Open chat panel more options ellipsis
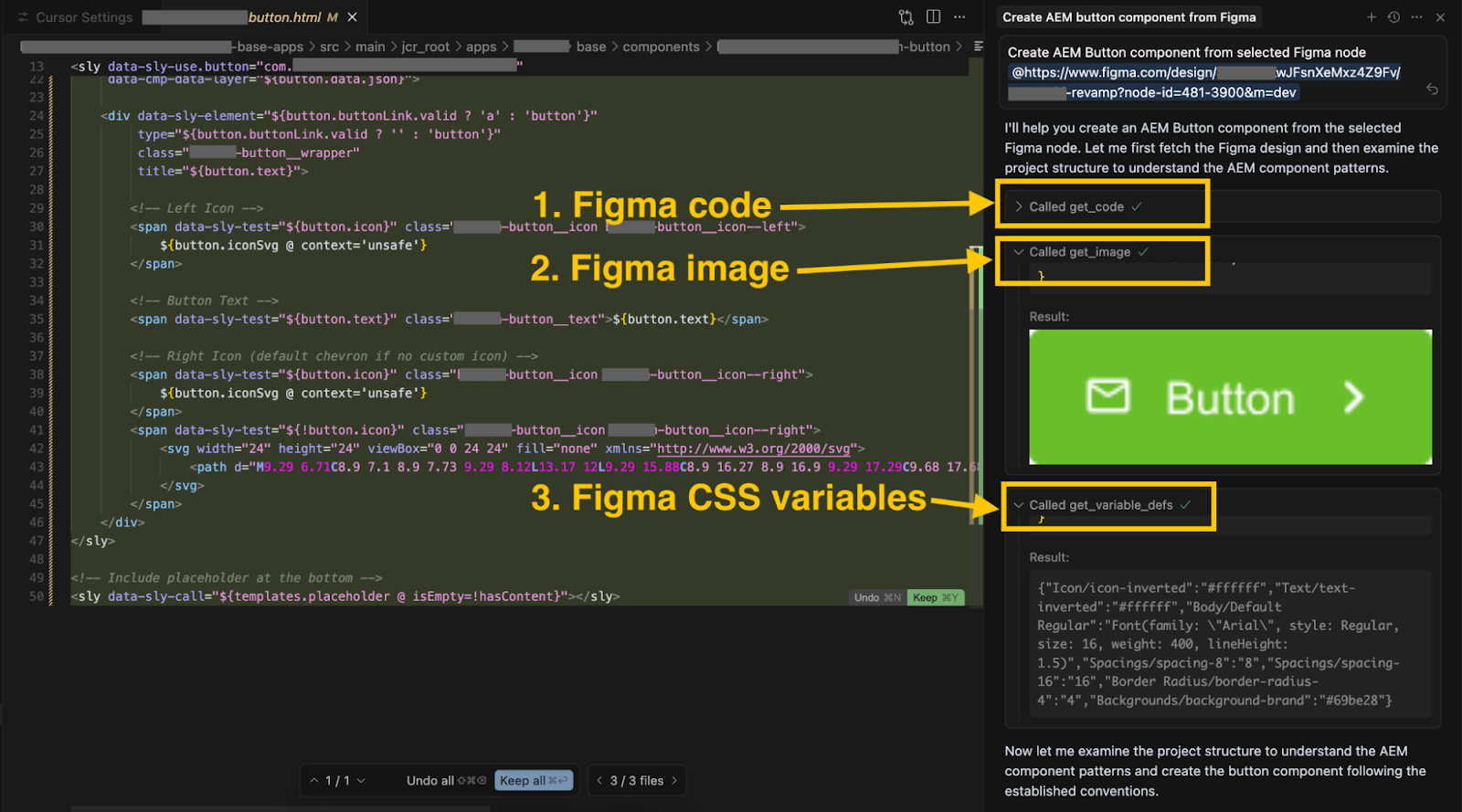The image size is (1462, 812). 1416,17
